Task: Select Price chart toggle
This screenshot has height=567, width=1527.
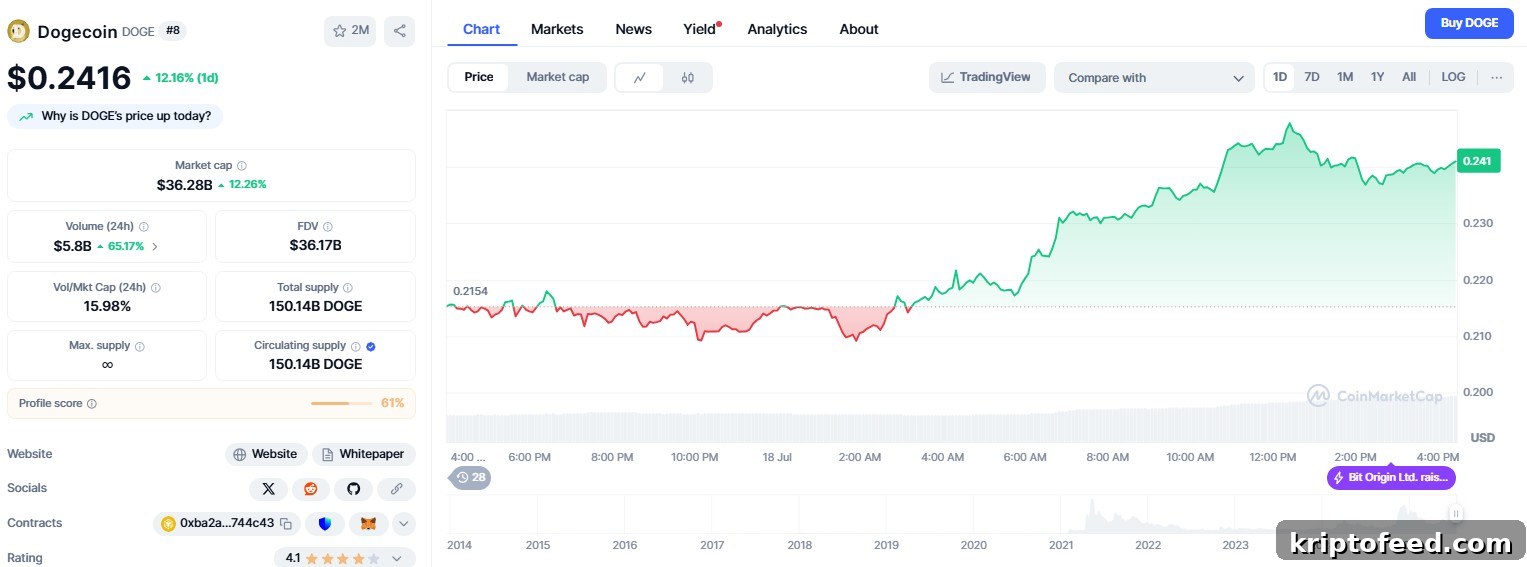Action: 479,77
